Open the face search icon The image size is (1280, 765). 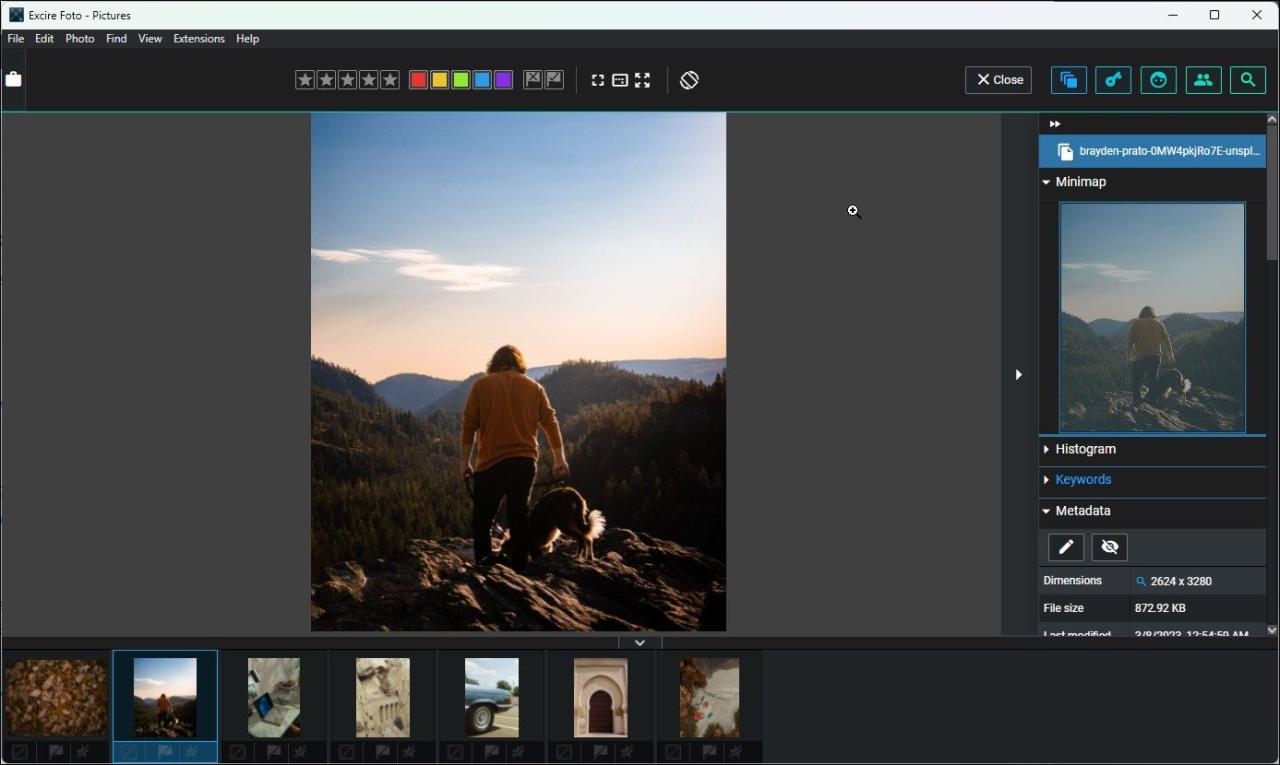click(1159, 80)
